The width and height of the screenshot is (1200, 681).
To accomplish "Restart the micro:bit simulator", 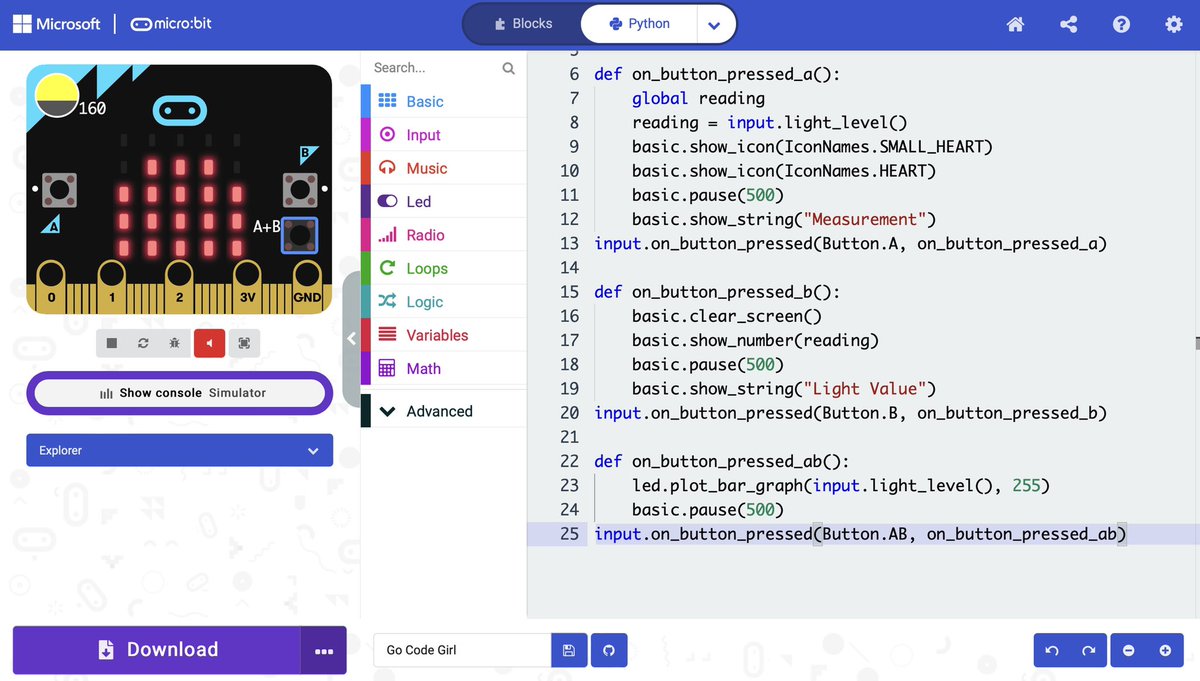I will pos(143,342).
